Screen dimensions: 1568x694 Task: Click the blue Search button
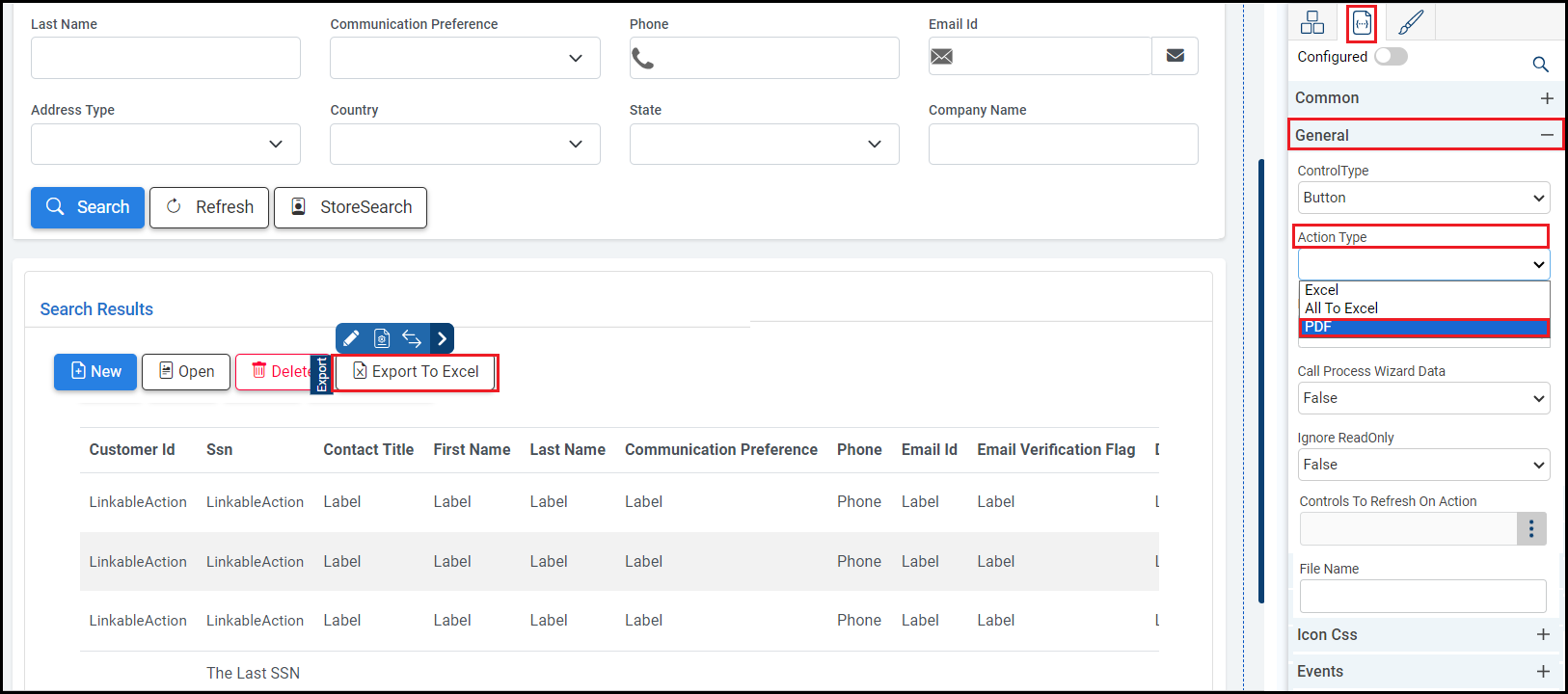coord(88,207)
